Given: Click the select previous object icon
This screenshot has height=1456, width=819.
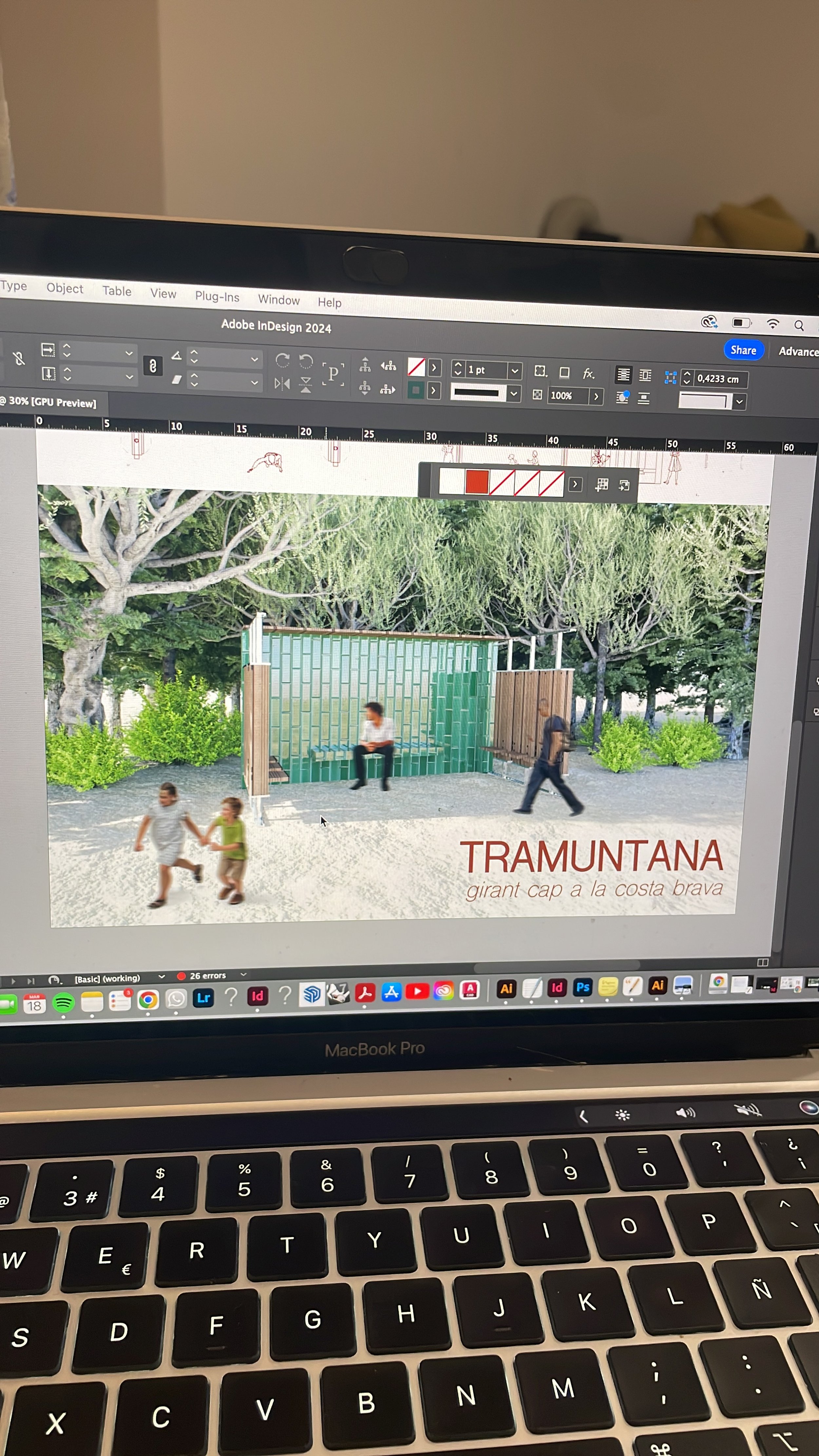Looking at the screenshot, I should (x=388, y=366).
